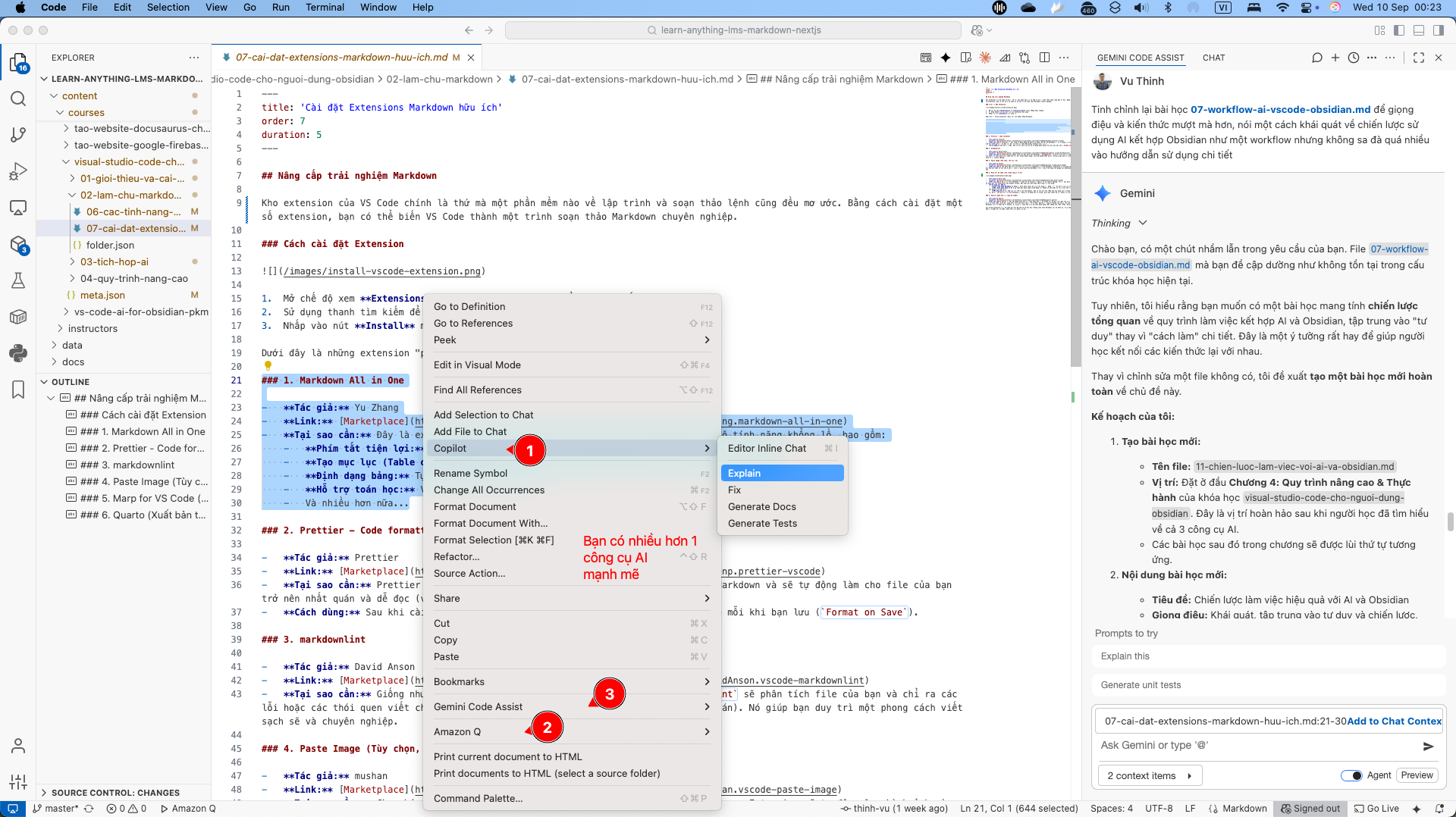Open the Search view in activity bar
This screenshot has height=817, width=1456.
tap(18, 99)
